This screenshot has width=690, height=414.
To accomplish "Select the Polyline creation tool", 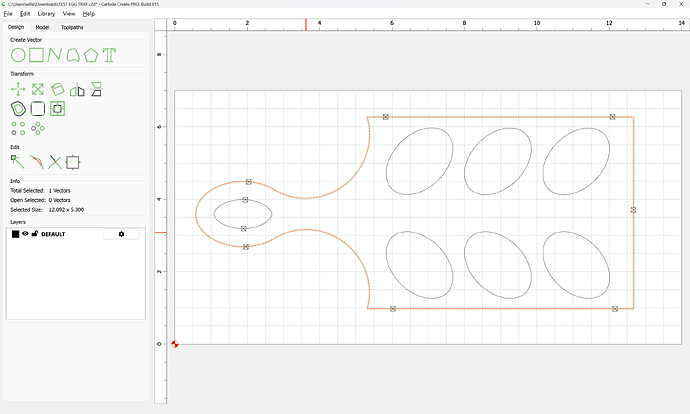I will tap(55, 55).
